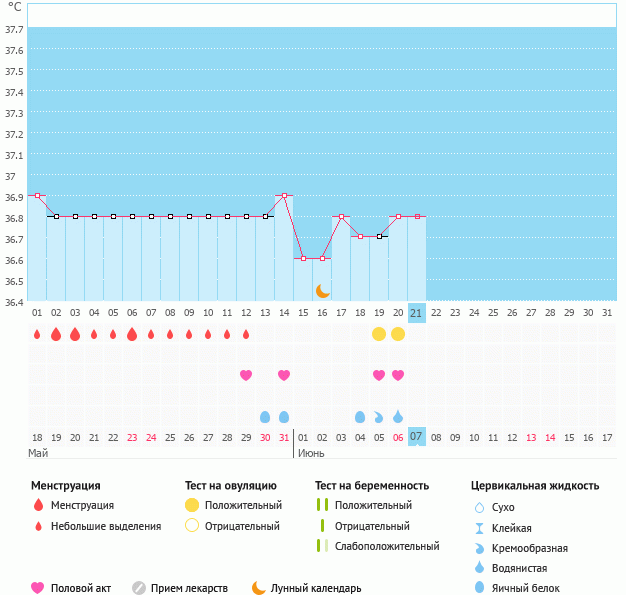Screen dimensions: 626x595
Task: Click cervical fluid icon on cycle day 18
Action: pyautogui.click(x=360, y=416)
